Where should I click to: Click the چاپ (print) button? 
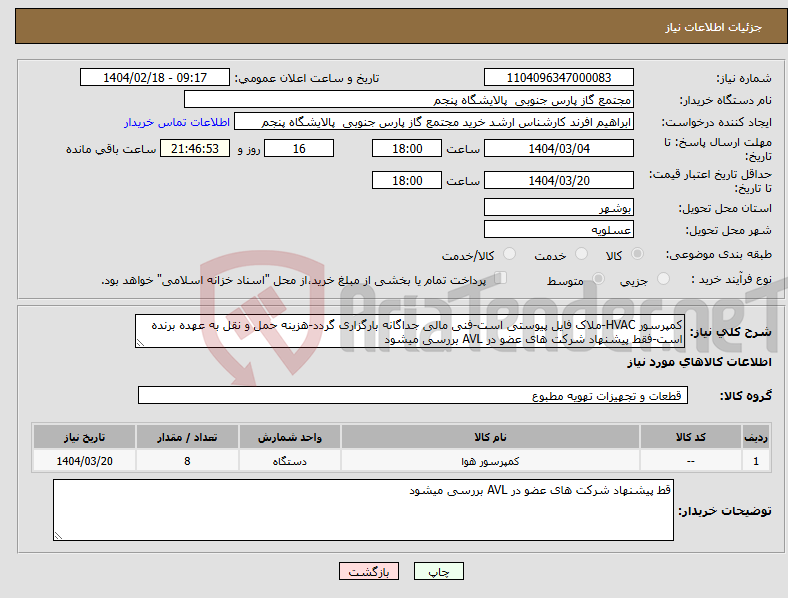(438, 571)
